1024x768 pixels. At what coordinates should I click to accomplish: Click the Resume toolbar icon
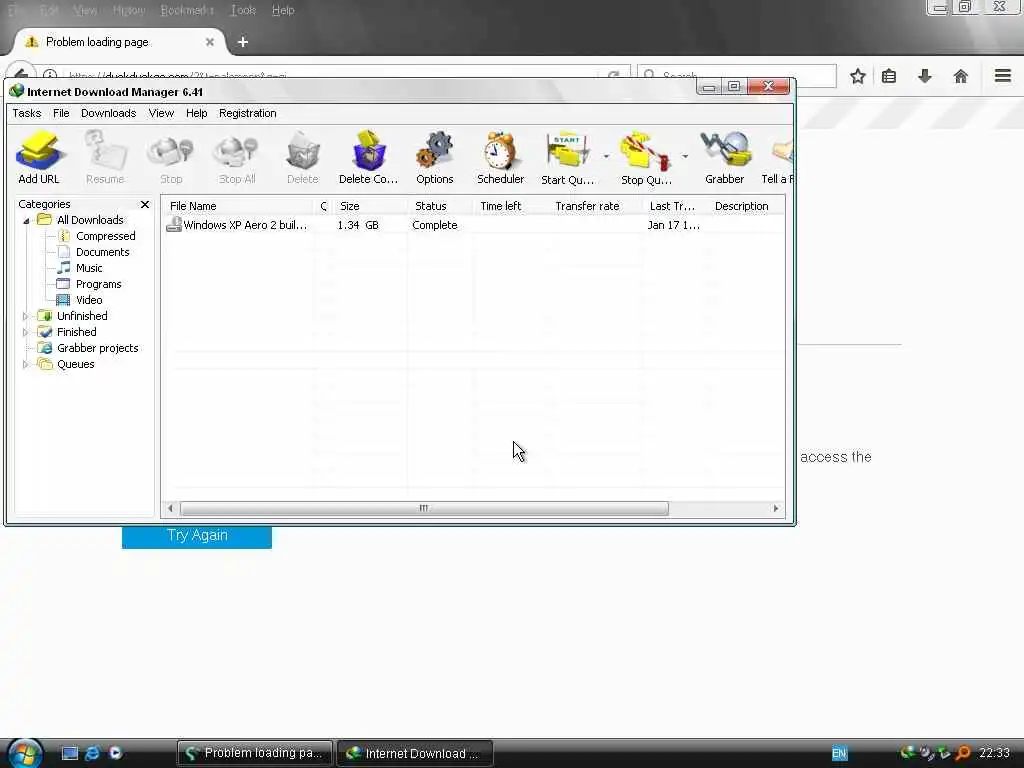point(105,157)
